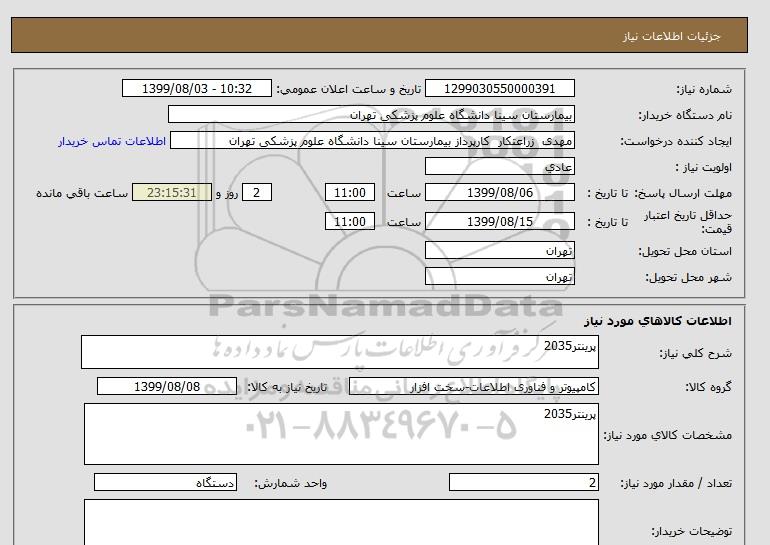Click the need number field 1299030550000391

(x=499, y=88)
